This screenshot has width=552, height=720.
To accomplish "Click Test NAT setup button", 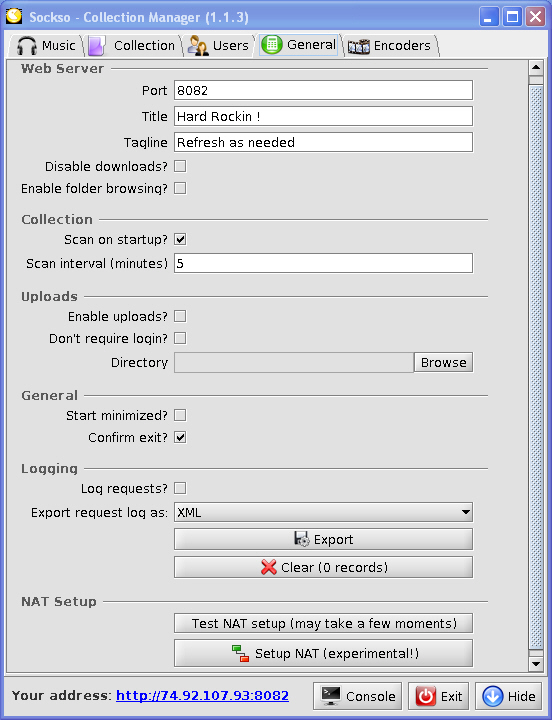I will tap(323, 623).
